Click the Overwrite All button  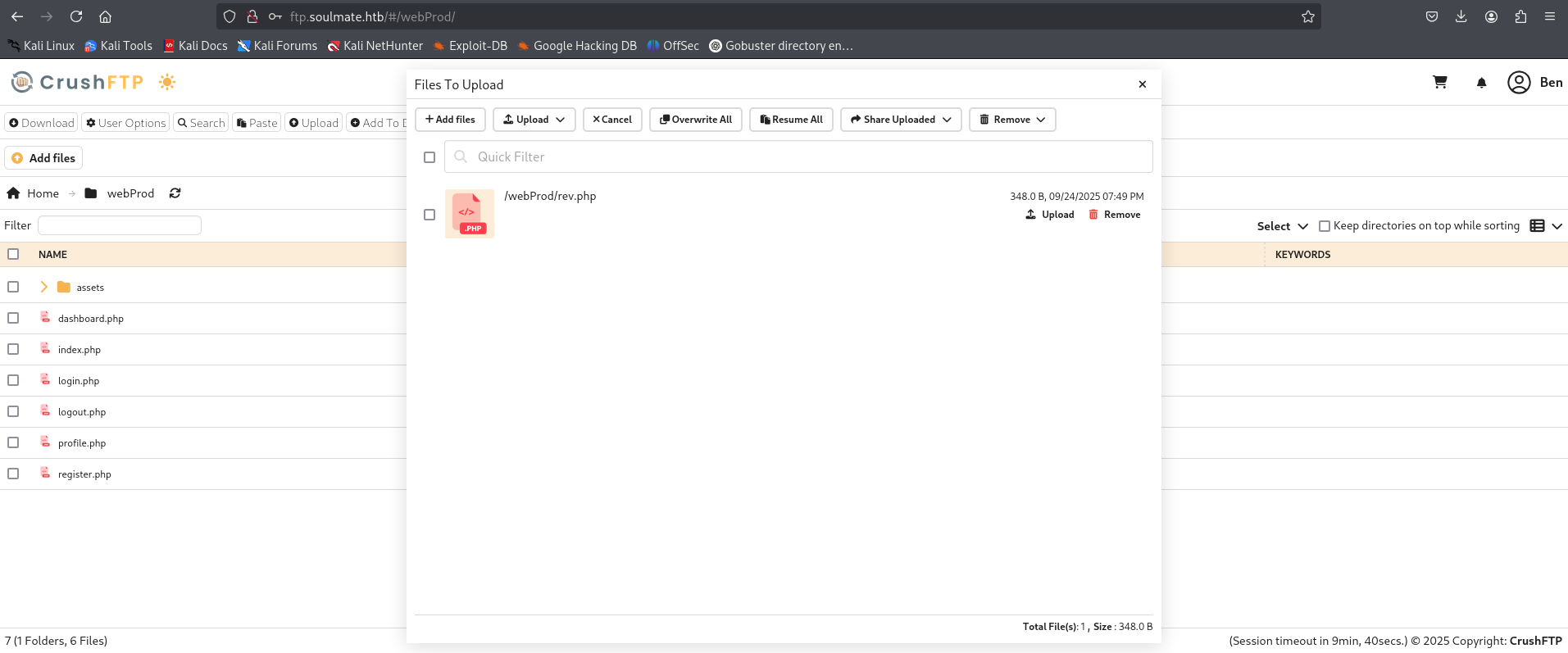pos(695,120)
